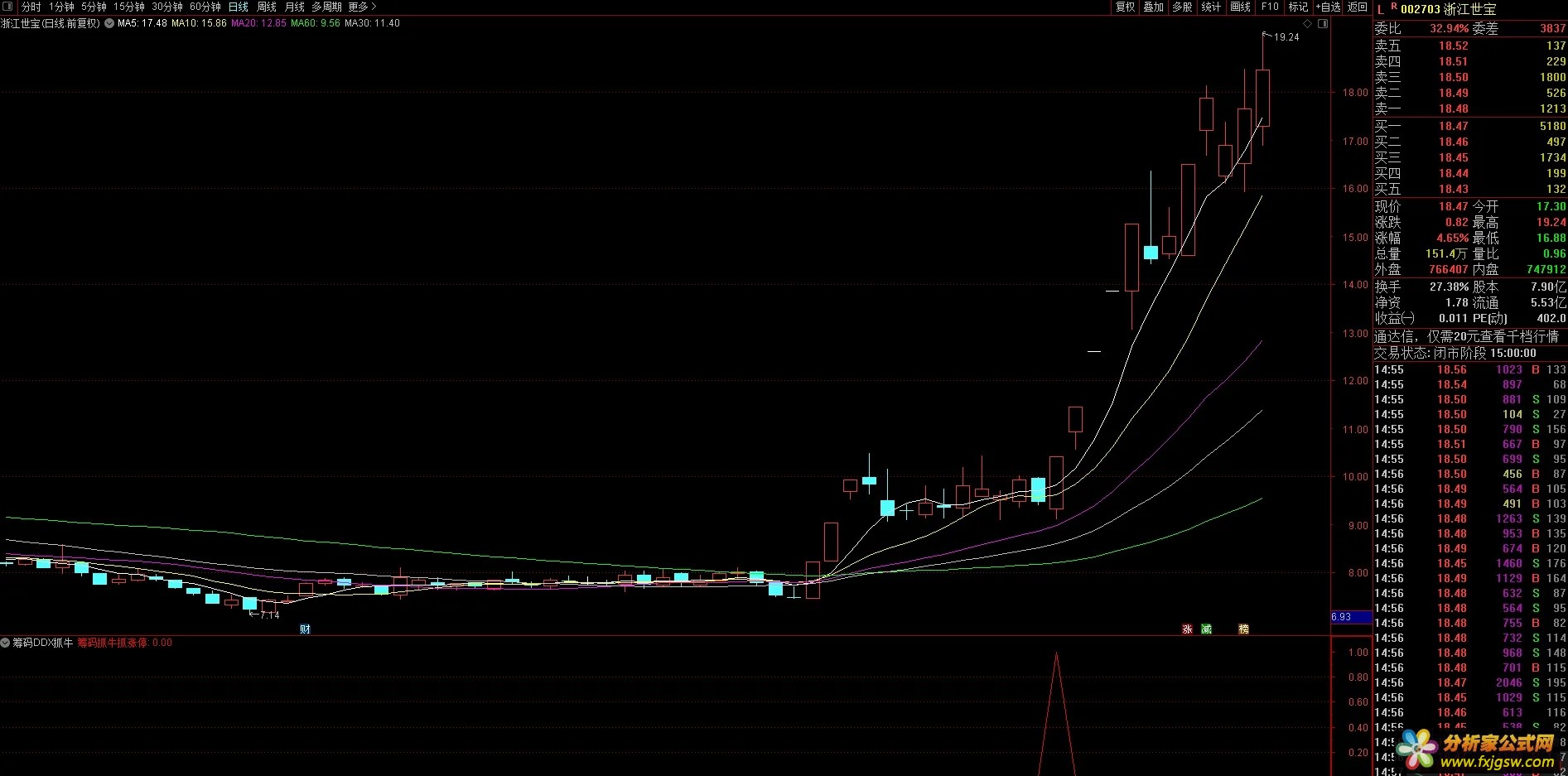Click the 总量 151.4万 value
Viewport: 1568px width, 776px height.
click(1446, 254)
